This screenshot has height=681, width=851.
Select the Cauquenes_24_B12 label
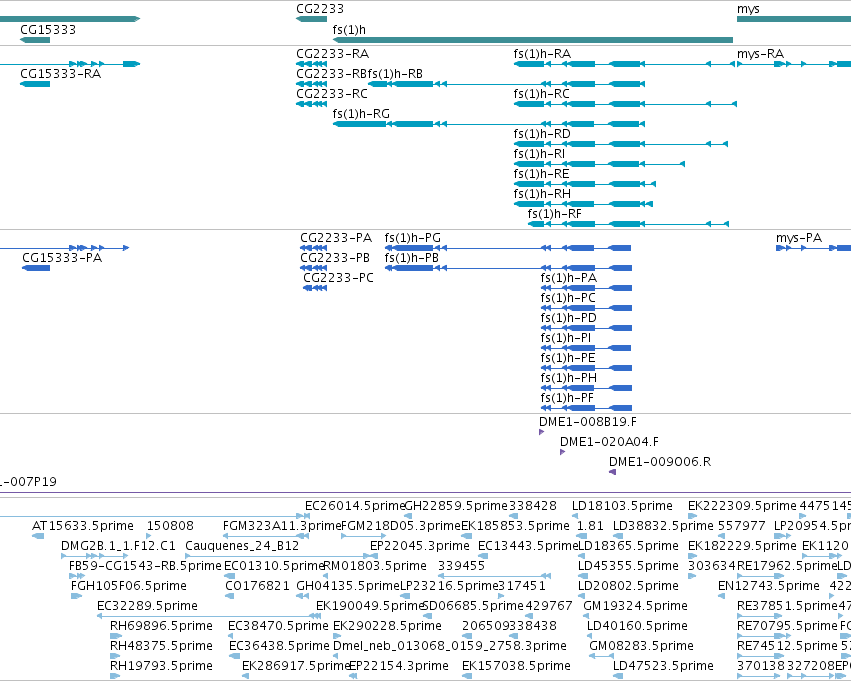point(242,546)
